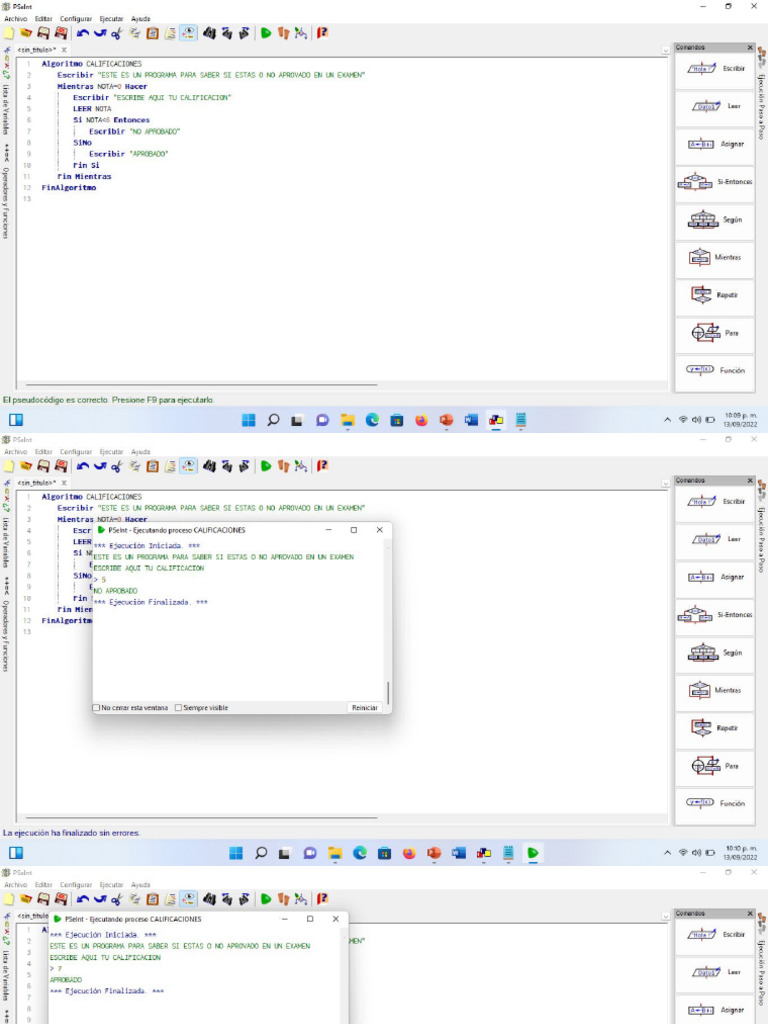
Task: Enable the 'No cerrar esta ventana' checkbox
Action: 97,708
